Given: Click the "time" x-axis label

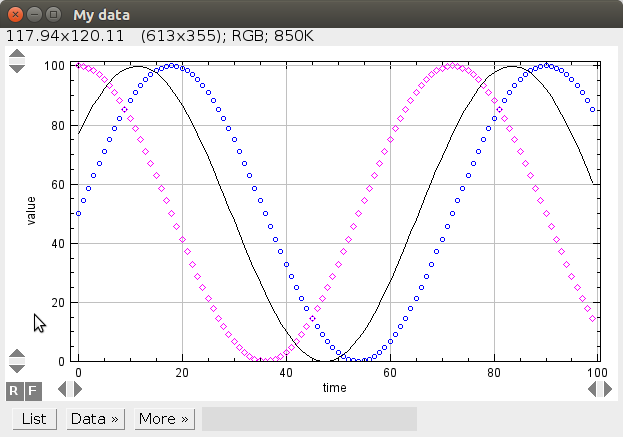Looking at the screenshot, I should pyautogui.click(x=335, y=386).
